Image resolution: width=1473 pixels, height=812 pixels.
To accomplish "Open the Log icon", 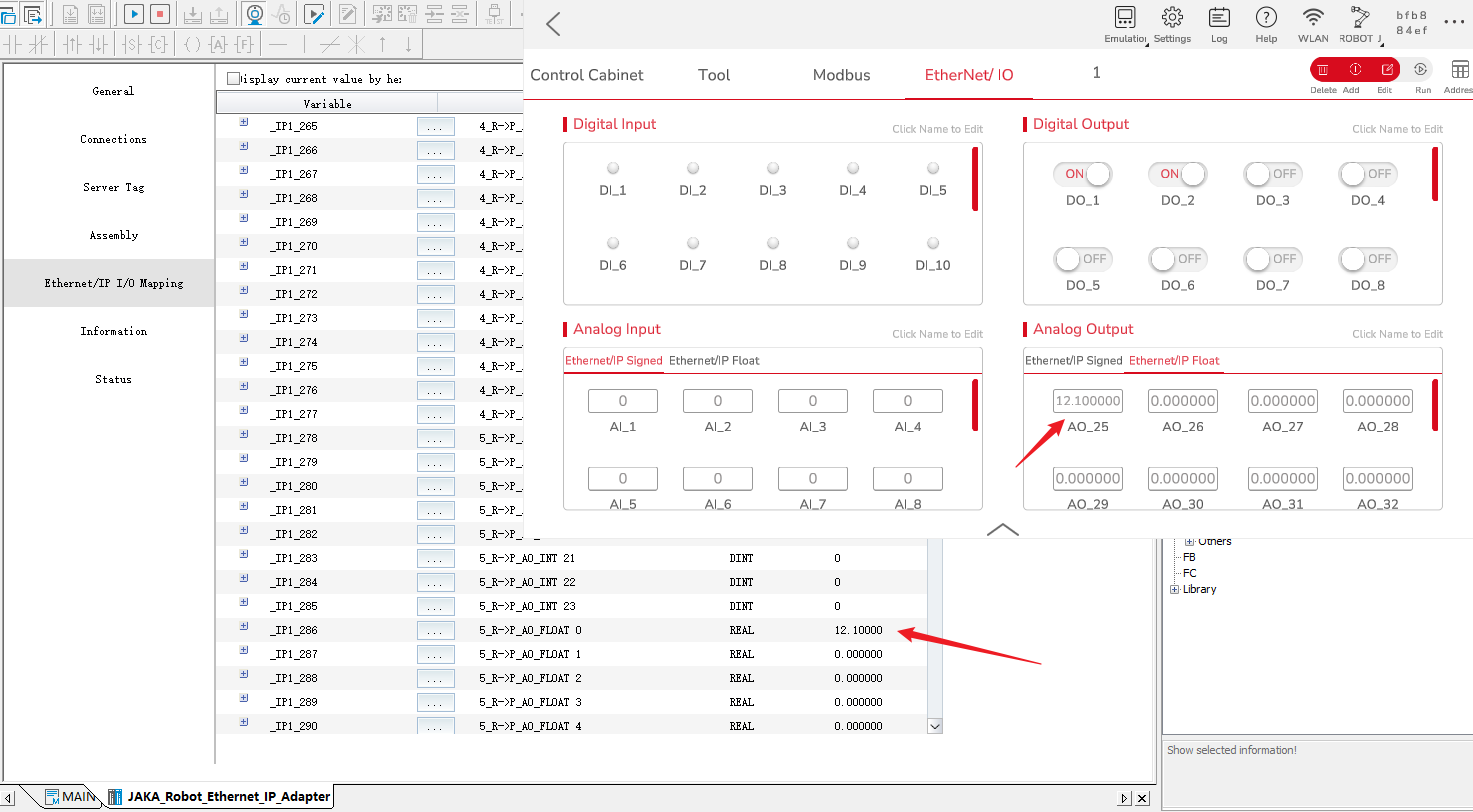I will point(1219,18).
